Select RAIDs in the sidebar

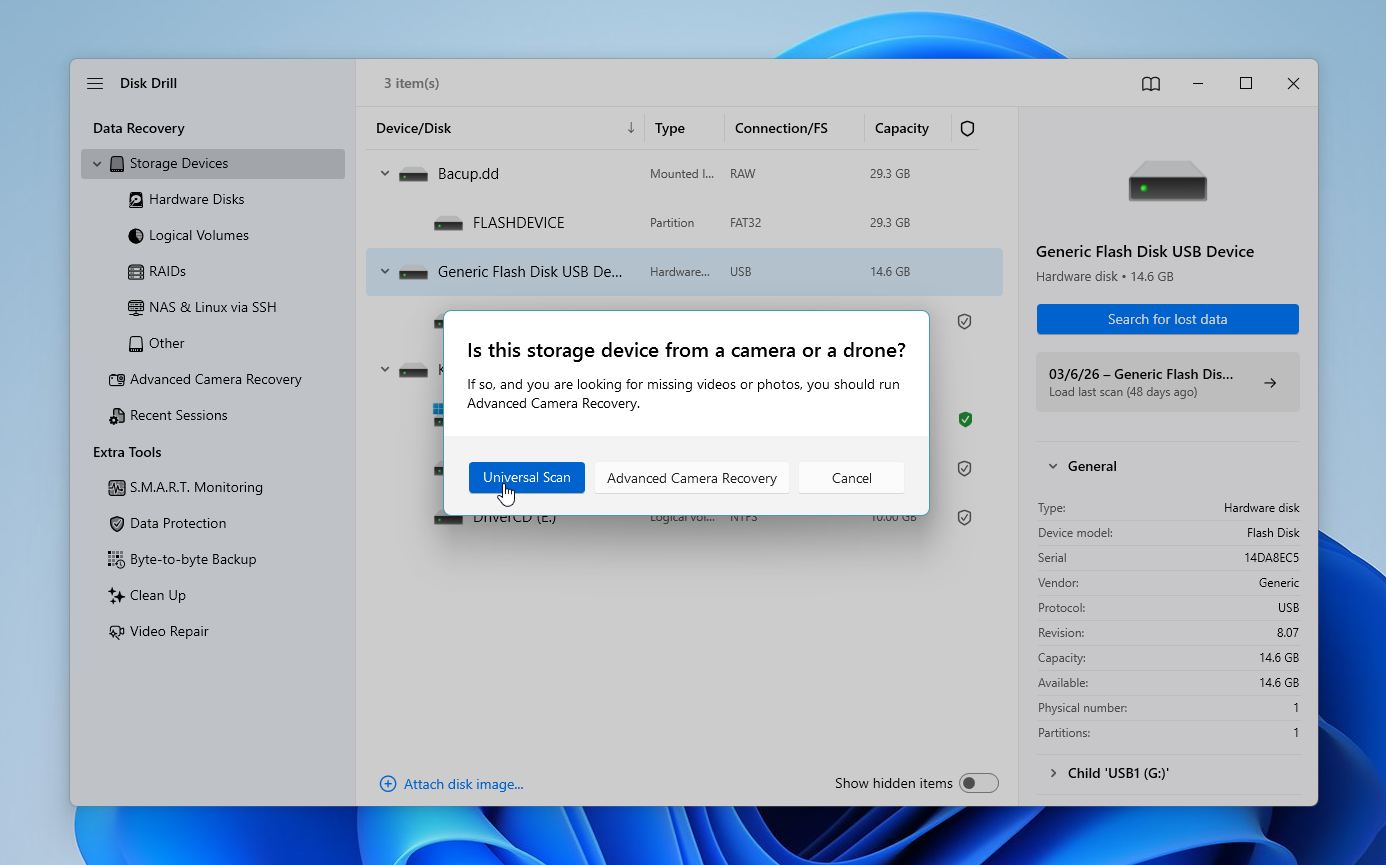(x=167, y=272)
